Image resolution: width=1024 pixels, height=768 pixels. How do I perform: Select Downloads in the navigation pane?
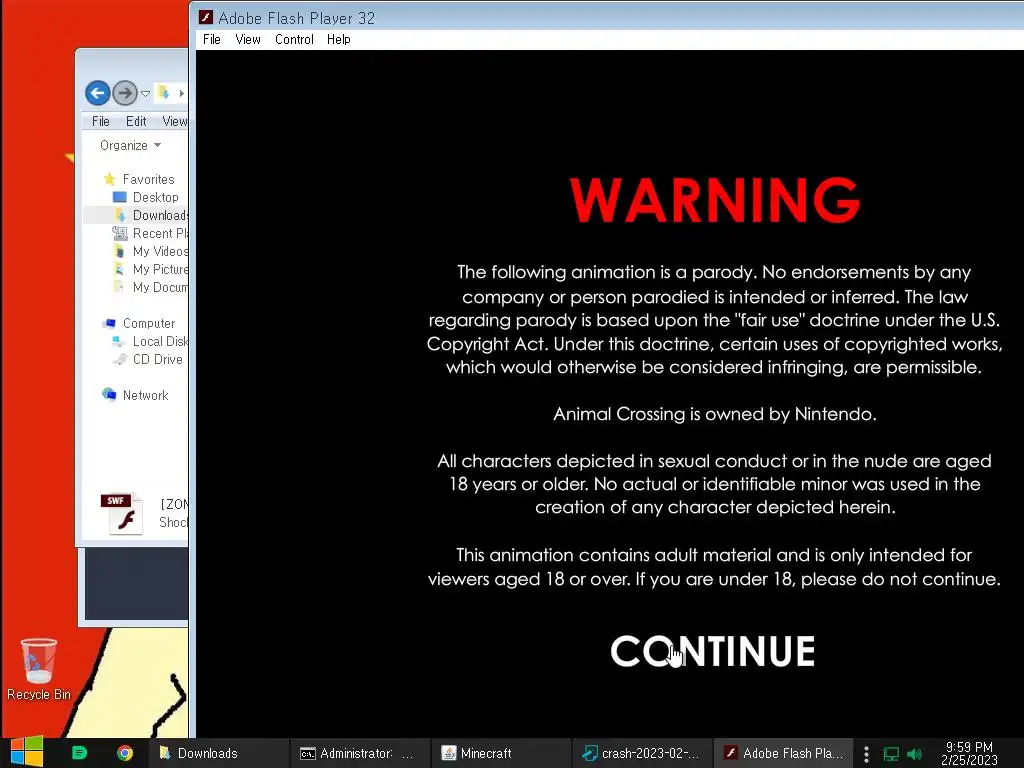tap(160, 215)
